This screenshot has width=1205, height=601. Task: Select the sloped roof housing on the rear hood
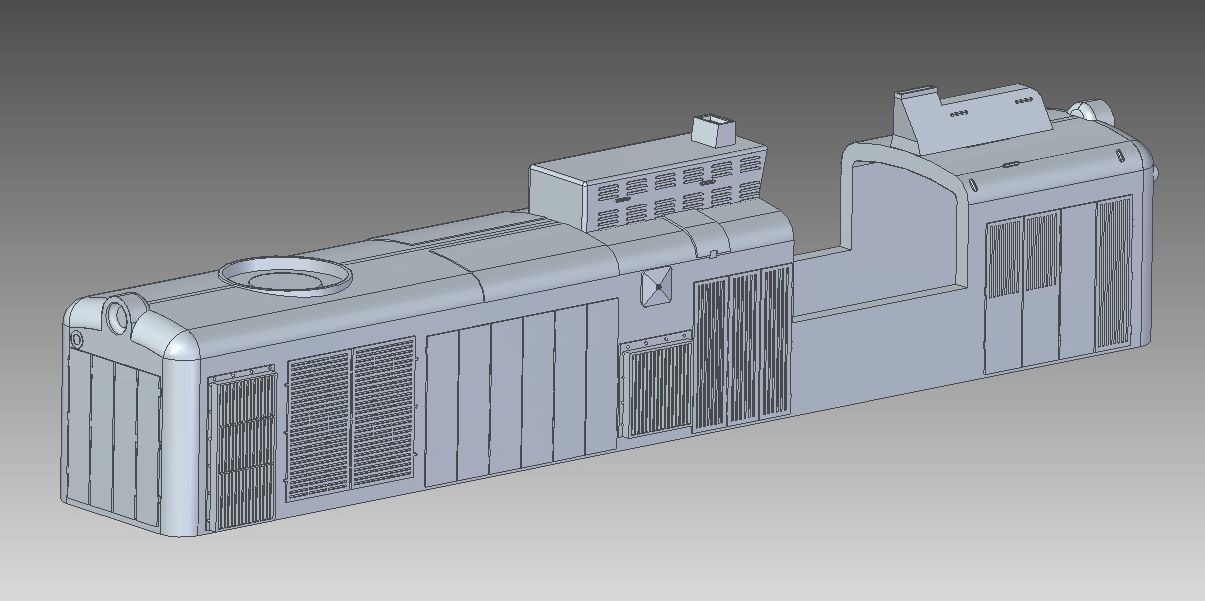980,120
